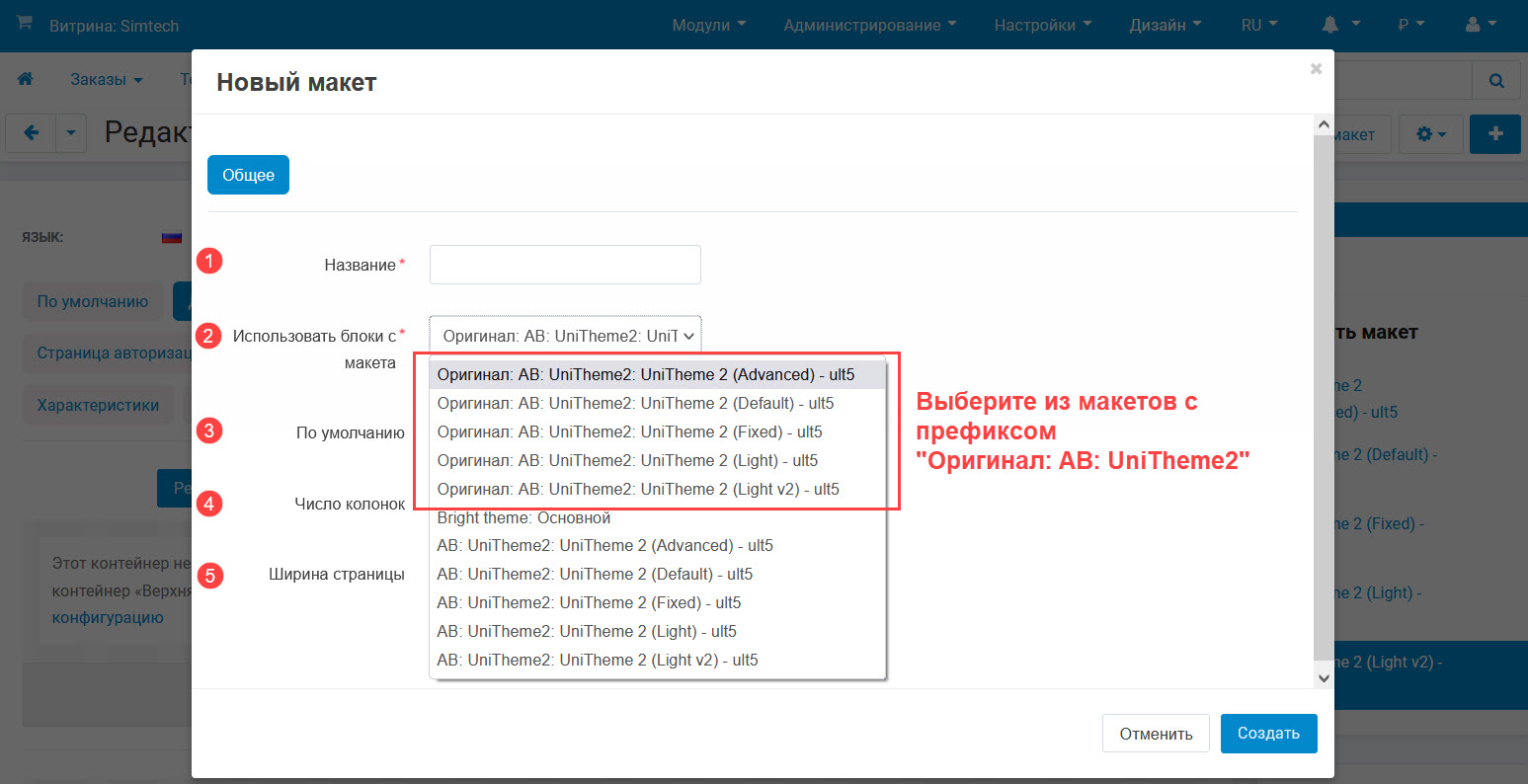
Task: Click the back arrow button
Action: [31, 133]
